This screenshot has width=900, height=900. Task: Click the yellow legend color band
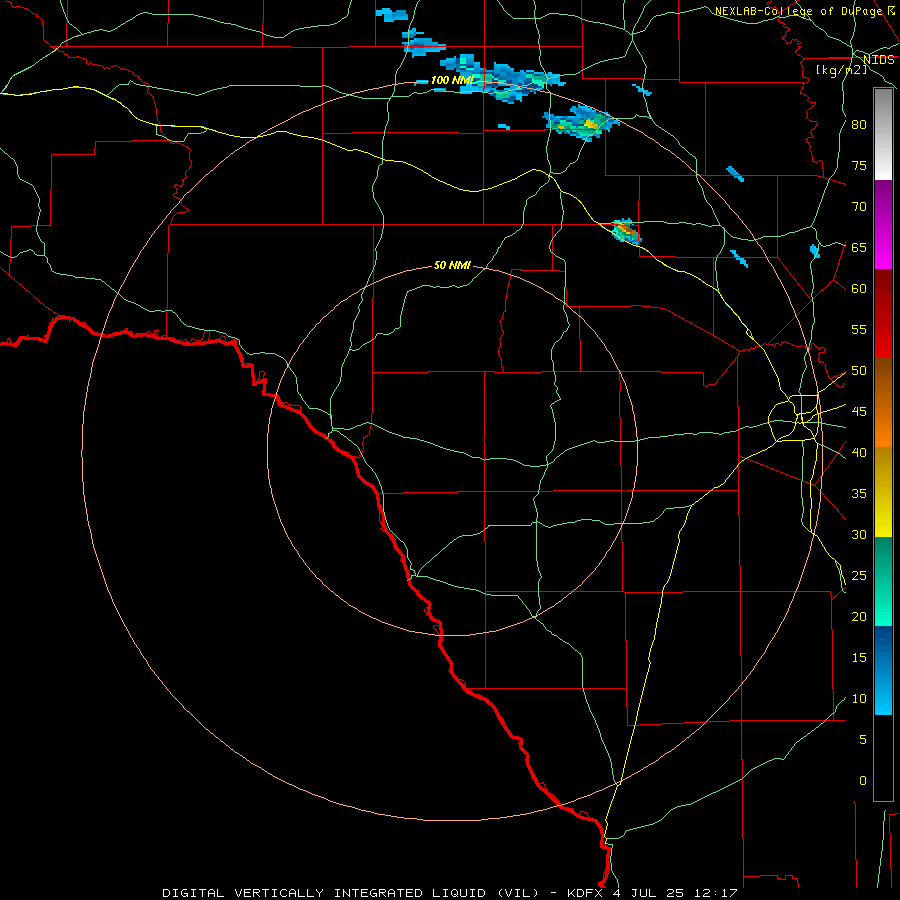(883, 492)
